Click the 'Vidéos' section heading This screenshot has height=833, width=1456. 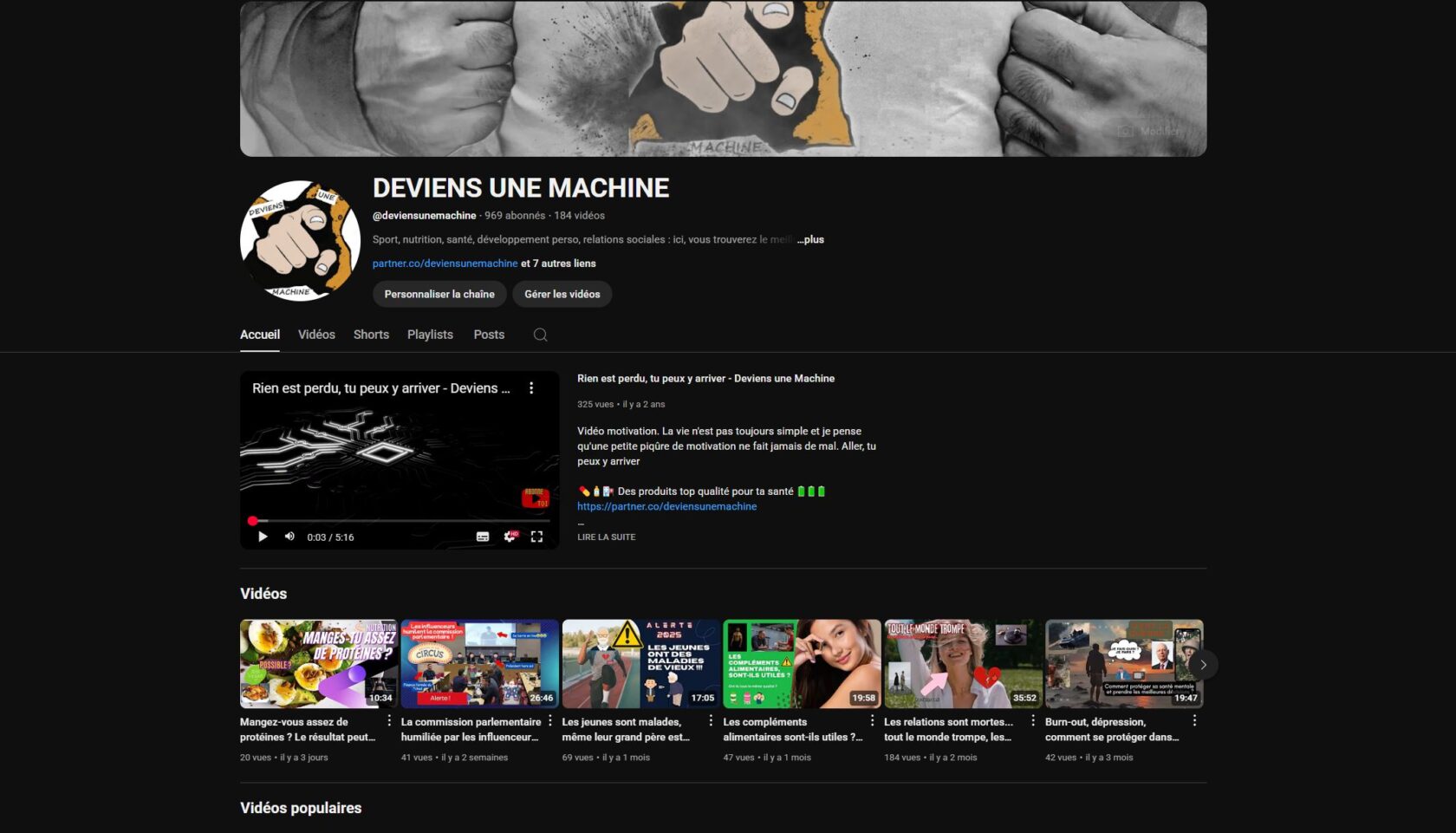[263, 594]
